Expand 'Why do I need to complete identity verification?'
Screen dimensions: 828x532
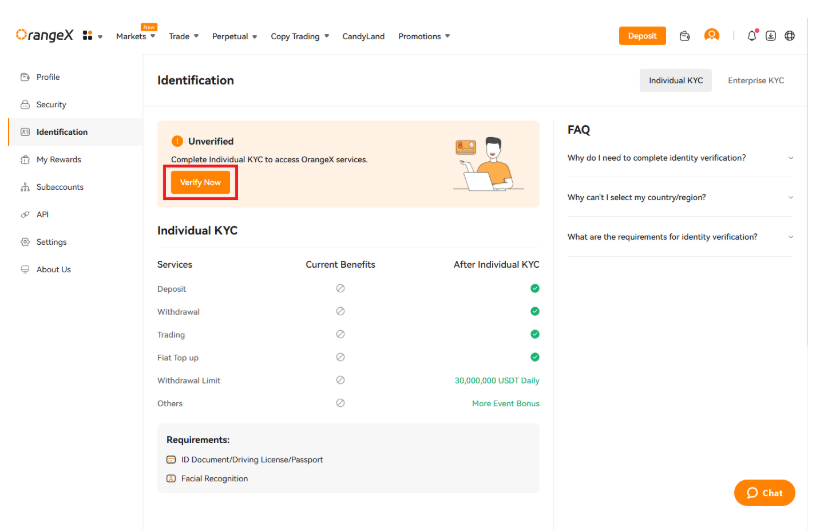pyautogui.click(x=679, y=158)
